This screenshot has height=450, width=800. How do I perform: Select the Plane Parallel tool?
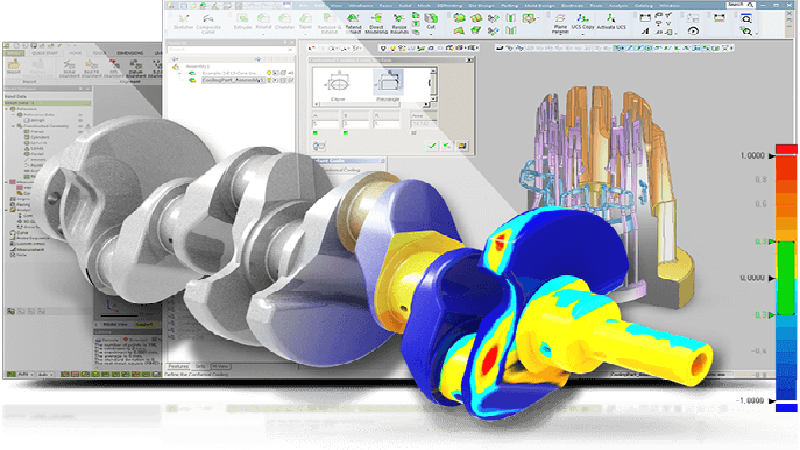pos(560,23)
